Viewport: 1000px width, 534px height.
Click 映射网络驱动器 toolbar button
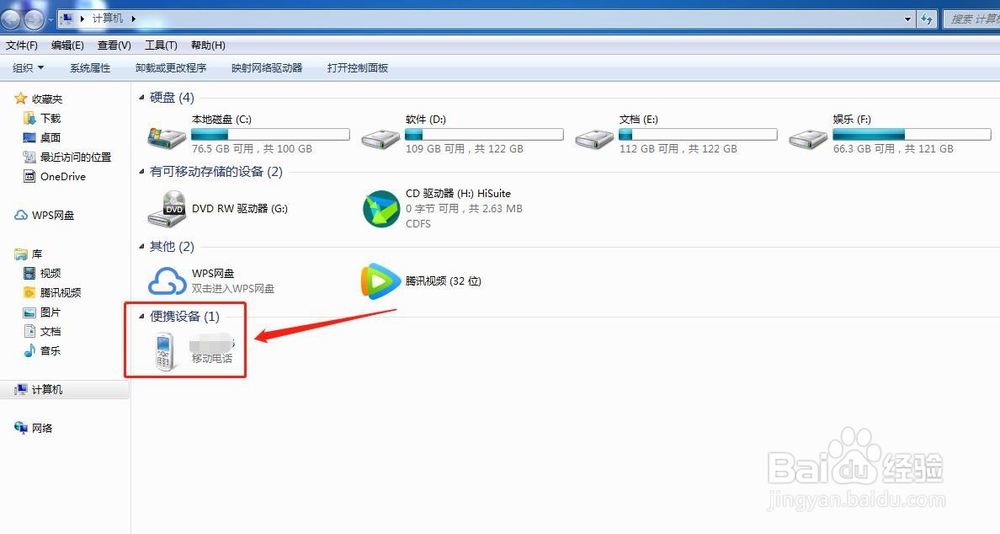267,68
